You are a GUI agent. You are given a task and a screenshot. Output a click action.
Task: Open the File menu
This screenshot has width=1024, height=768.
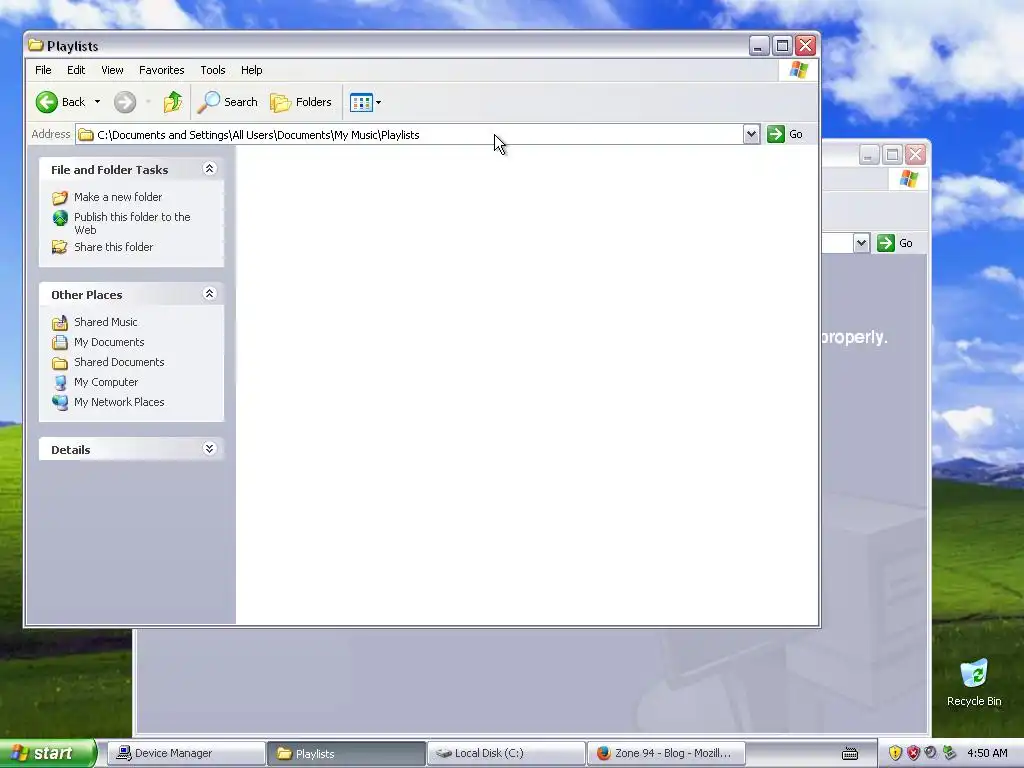[43, 70]
